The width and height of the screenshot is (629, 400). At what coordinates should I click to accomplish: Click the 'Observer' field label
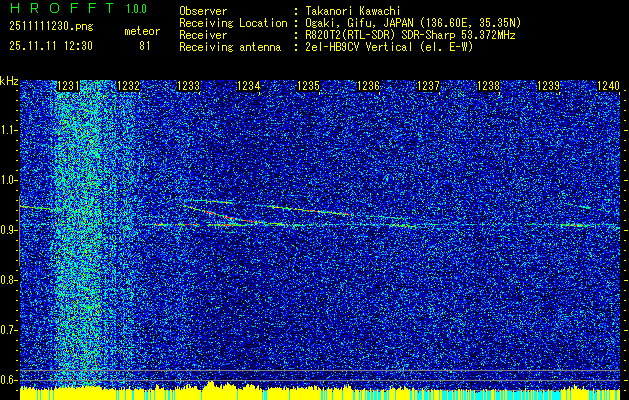click(203, 11)
